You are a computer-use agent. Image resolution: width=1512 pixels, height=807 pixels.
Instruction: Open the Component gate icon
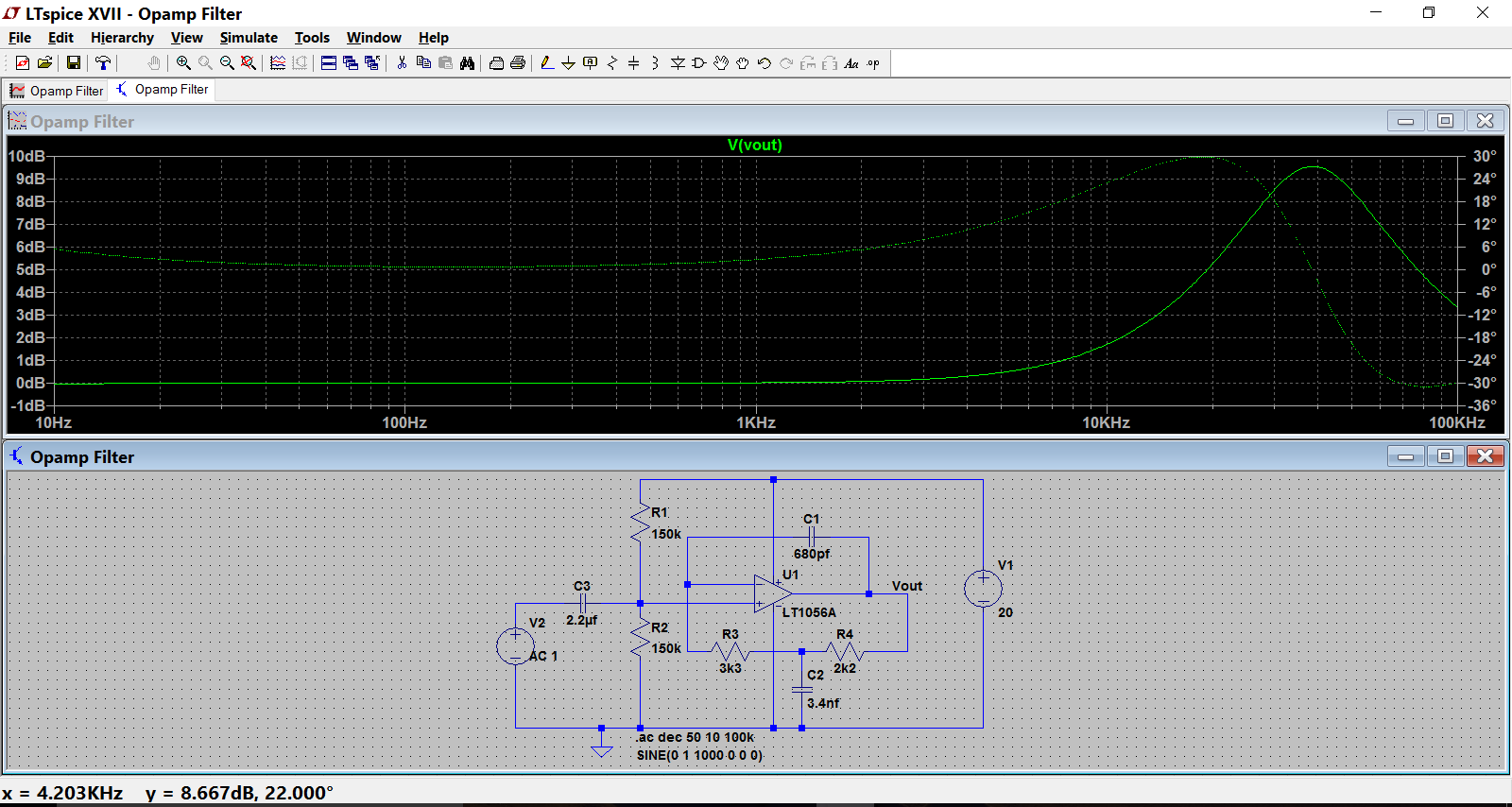[699, 63]
